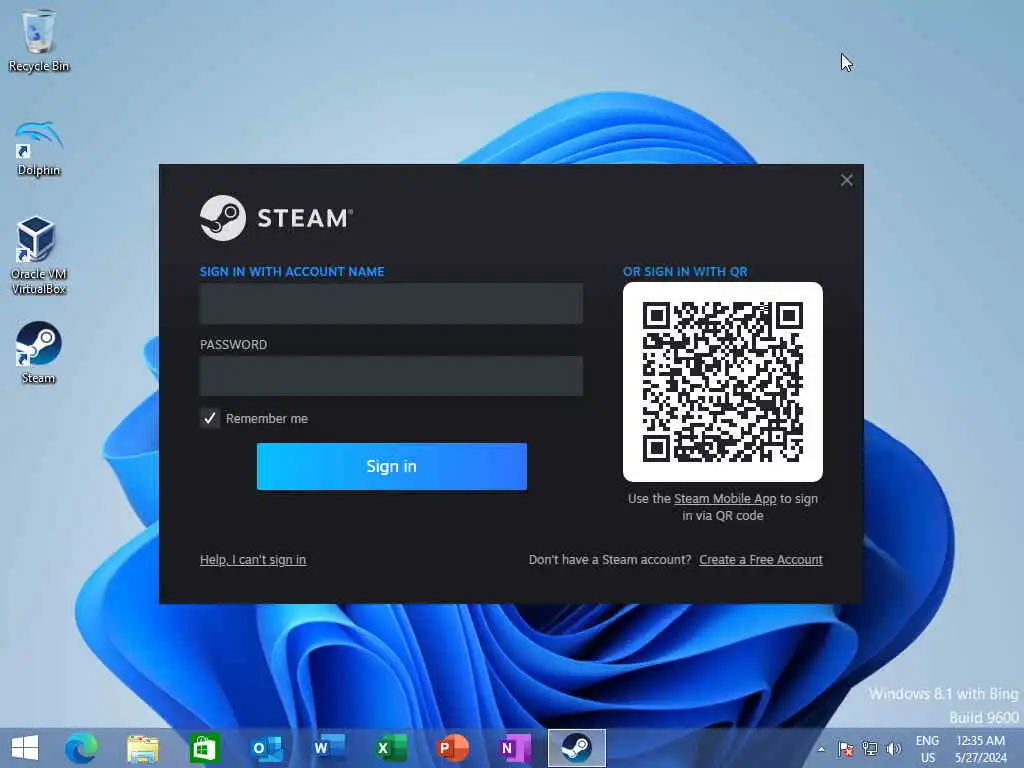Launch Word from the taskbar
This screenshot has height=768, width=1024.
328,748
